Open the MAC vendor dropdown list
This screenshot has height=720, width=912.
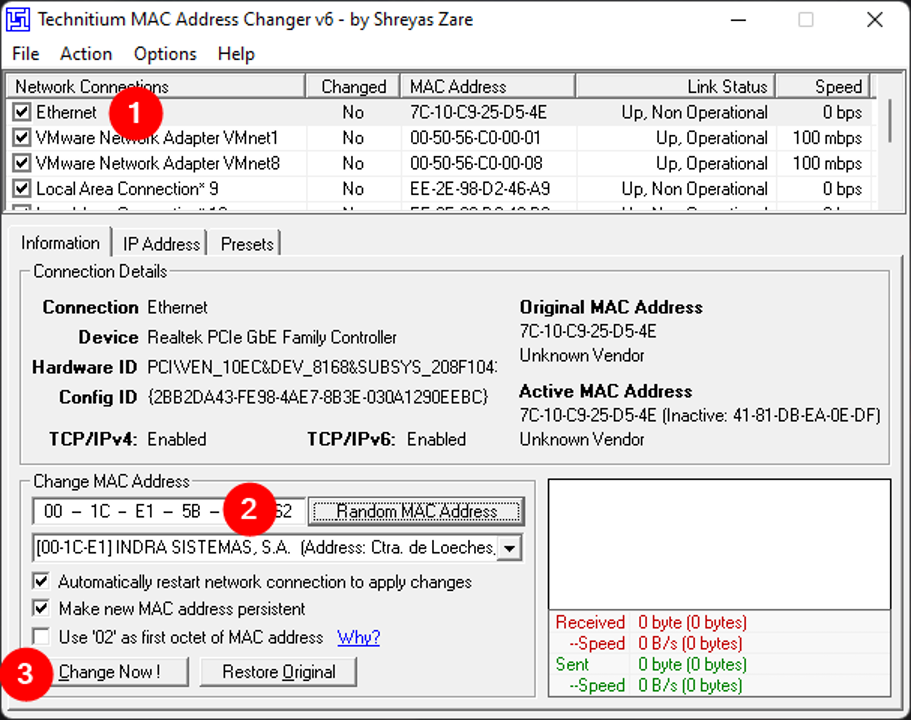pos(508,547)
